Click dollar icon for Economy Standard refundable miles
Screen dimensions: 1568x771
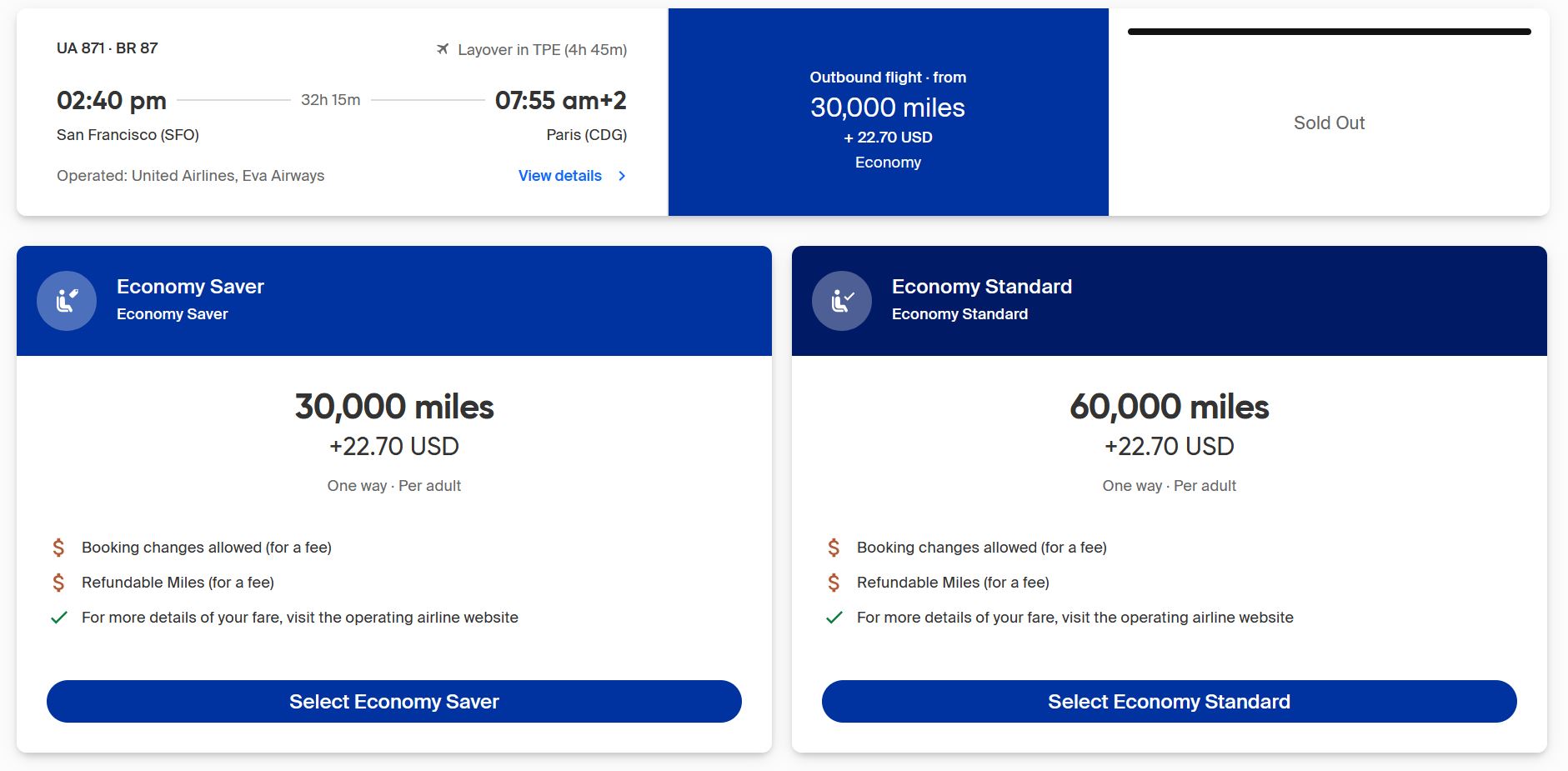(x=834, y=583)
